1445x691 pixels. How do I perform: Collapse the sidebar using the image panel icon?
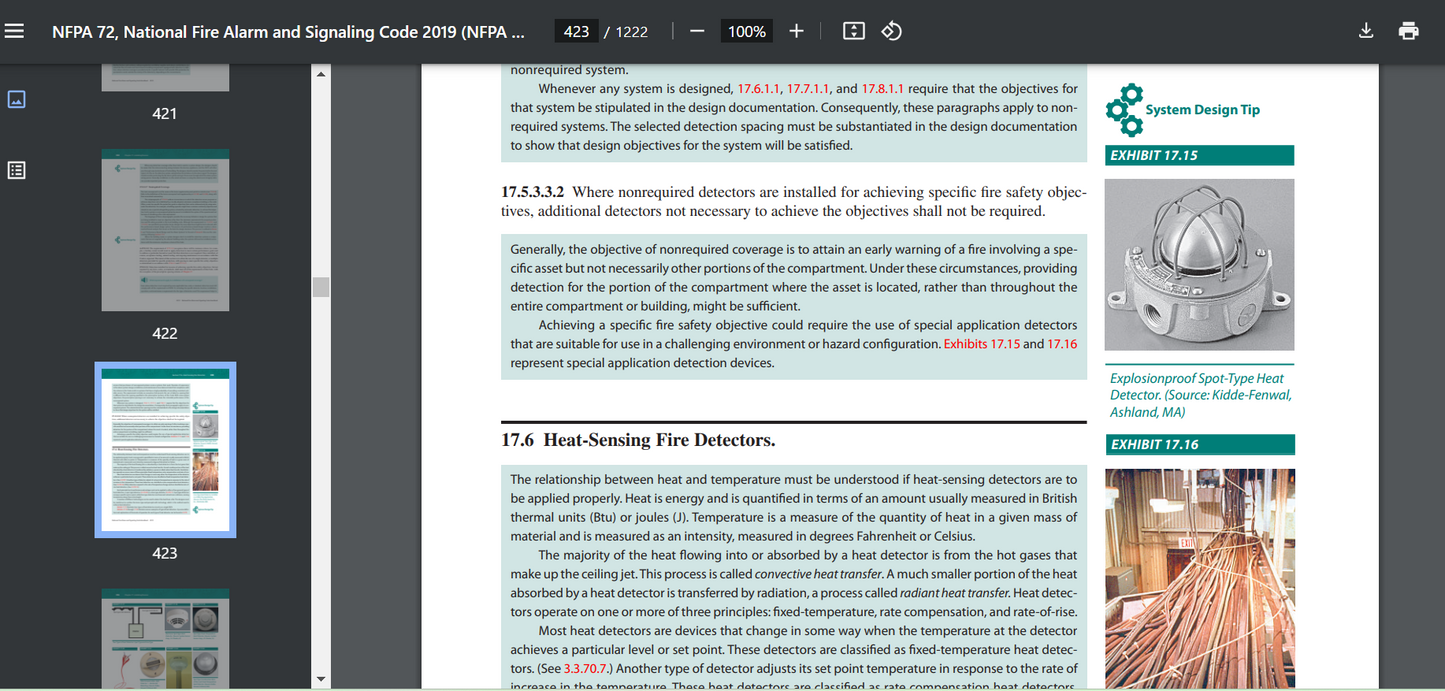click(x=16, y=99)
